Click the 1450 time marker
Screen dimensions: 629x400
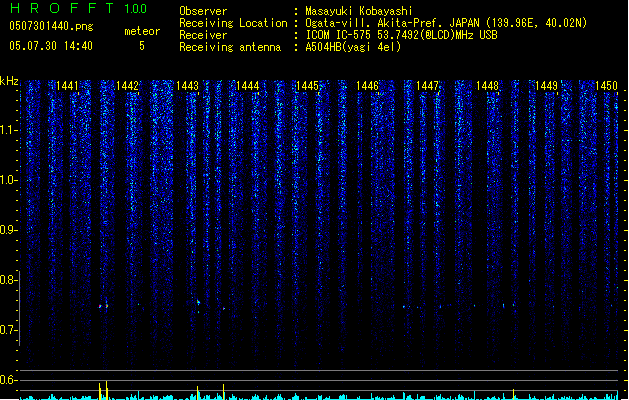(x=607, y=86)
